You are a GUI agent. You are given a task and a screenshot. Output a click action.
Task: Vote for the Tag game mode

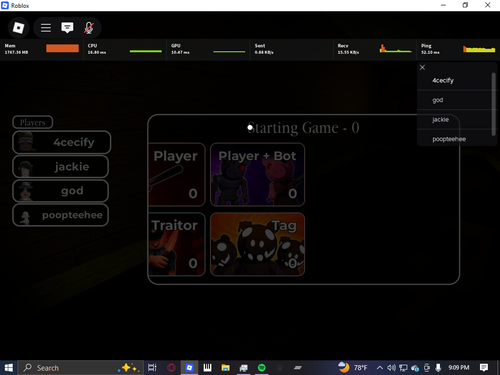(257, 244)
